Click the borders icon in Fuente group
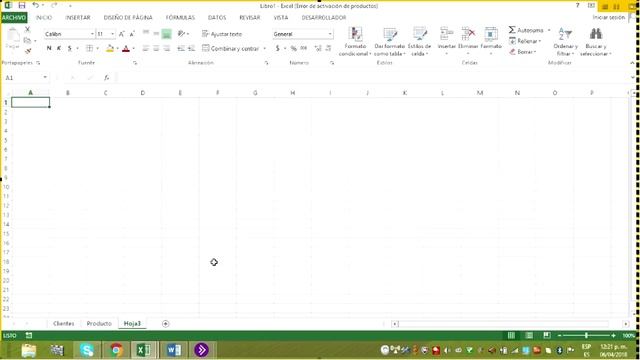The image size is (640, 360). tap(89, 48)
